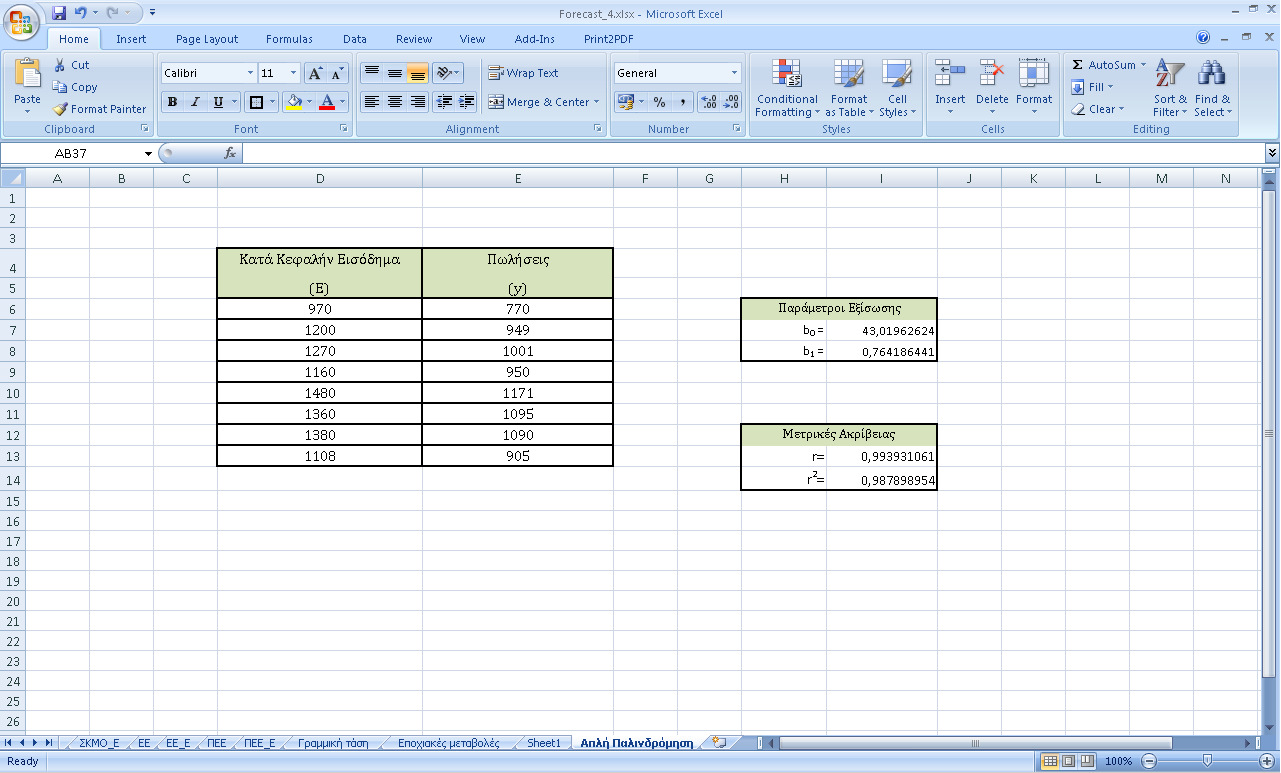
Task: Apply the yellow fill color
Action: 294,102
